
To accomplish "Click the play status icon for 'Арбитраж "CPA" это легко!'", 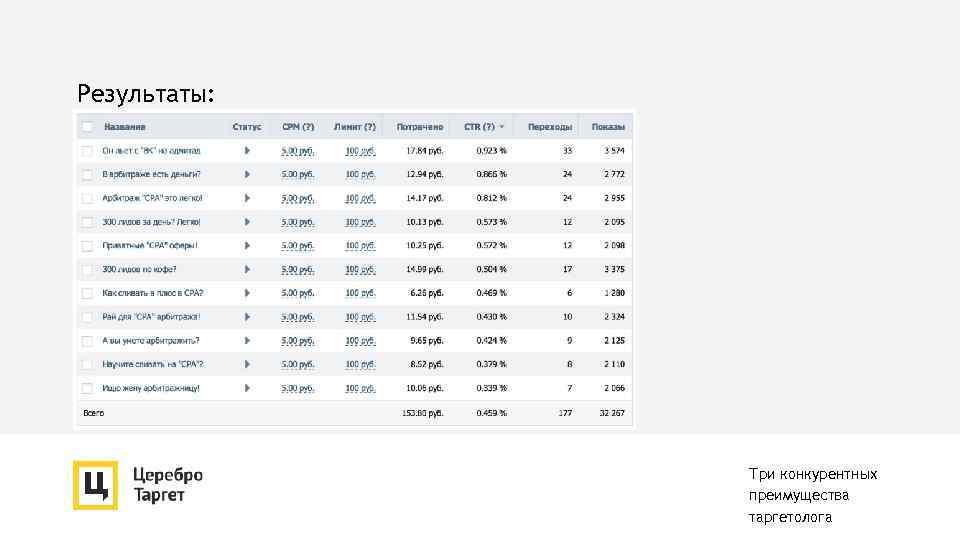I will 247,198.
